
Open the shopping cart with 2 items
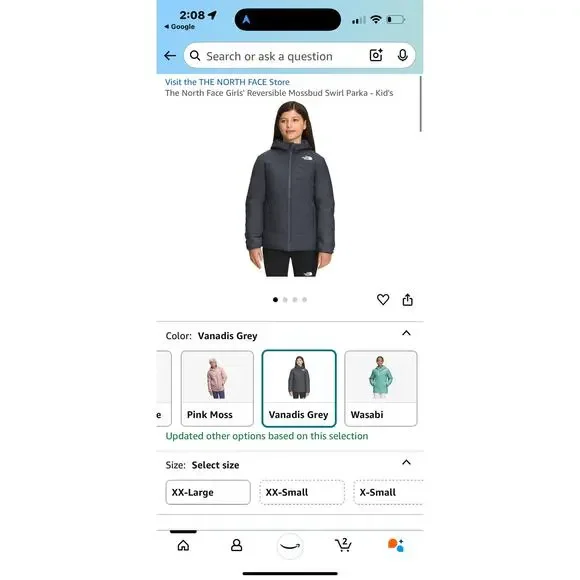[x=343, y=544]
